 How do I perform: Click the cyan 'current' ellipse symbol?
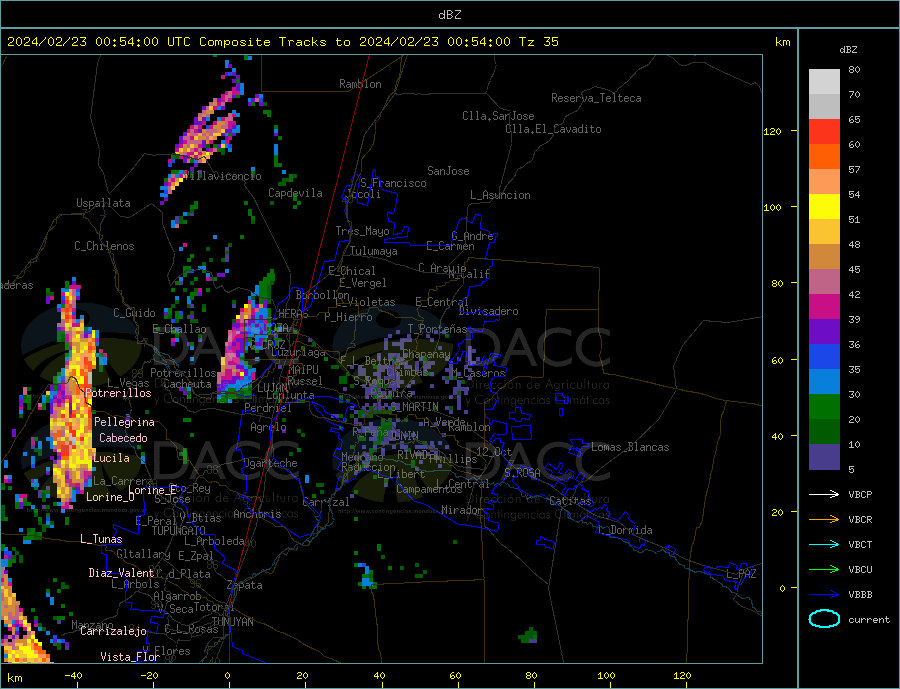[x=824, y=619]
